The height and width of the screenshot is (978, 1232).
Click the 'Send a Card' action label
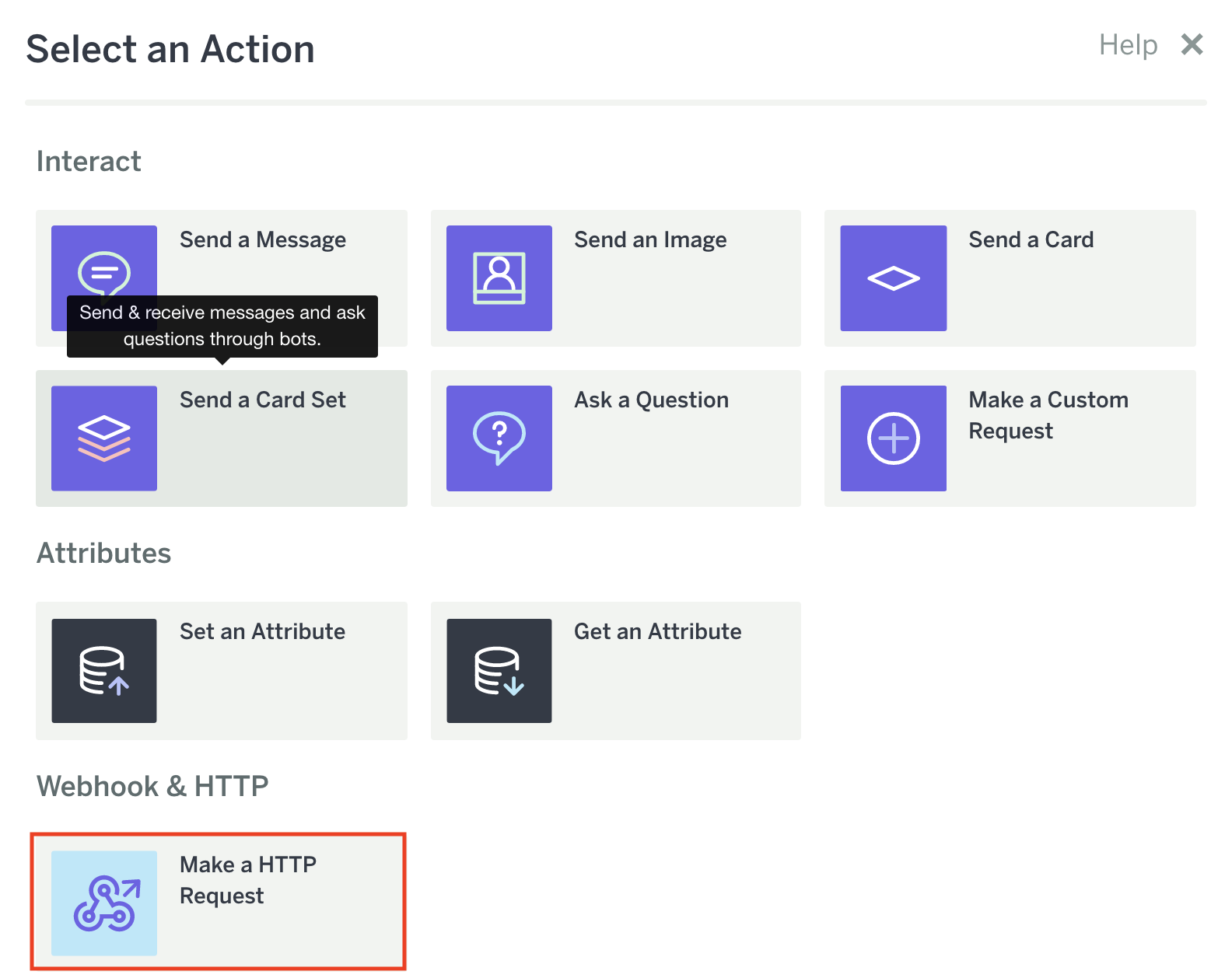1031,240
